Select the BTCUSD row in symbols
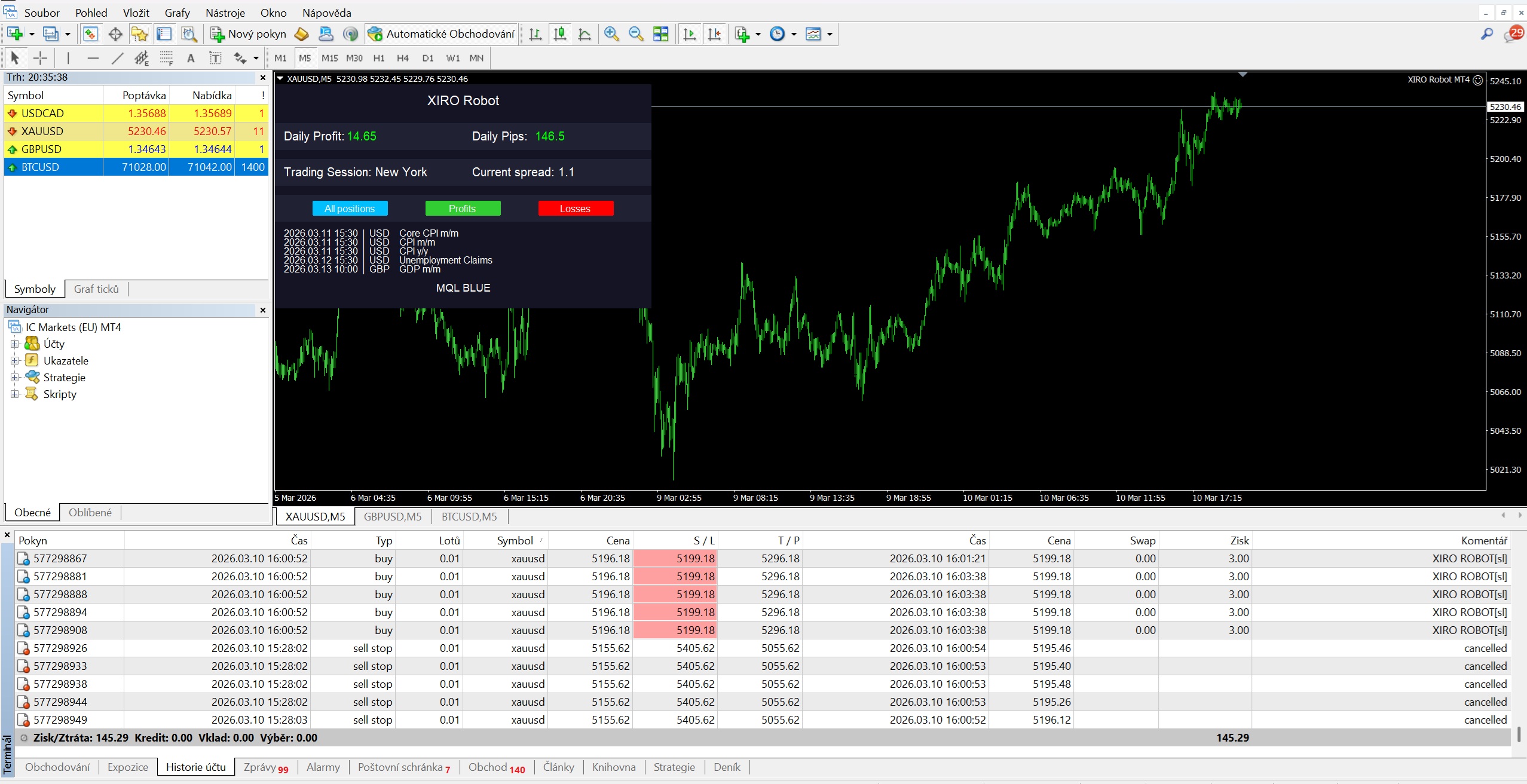Viewport: 1527px width, 784px height. (x=40, y=167)
